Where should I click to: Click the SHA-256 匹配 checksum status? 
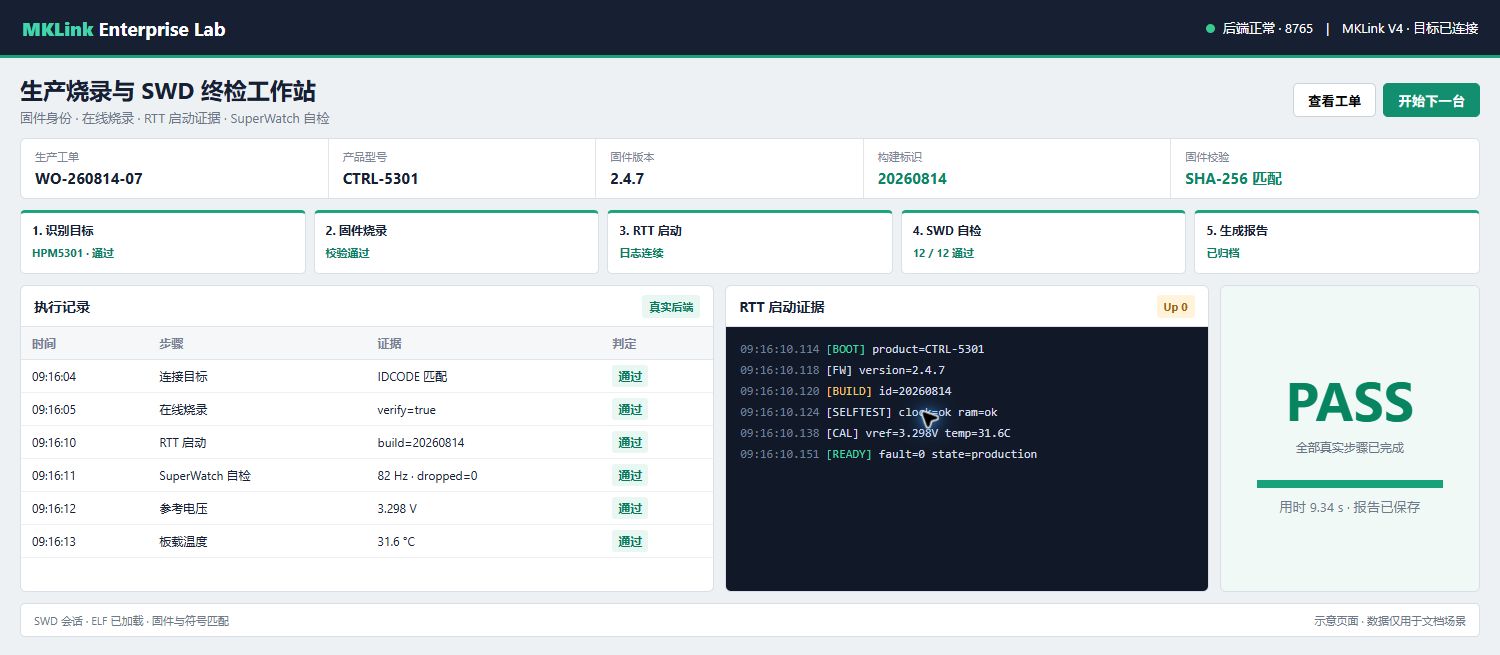(x=1233, y=179)
